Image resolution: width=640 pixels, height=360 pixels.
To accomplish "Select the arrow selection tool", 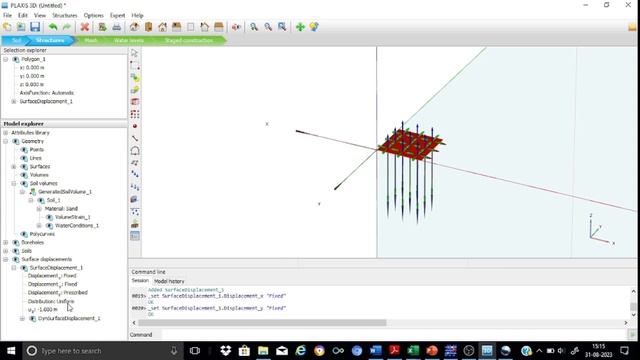I will [135, 53].
